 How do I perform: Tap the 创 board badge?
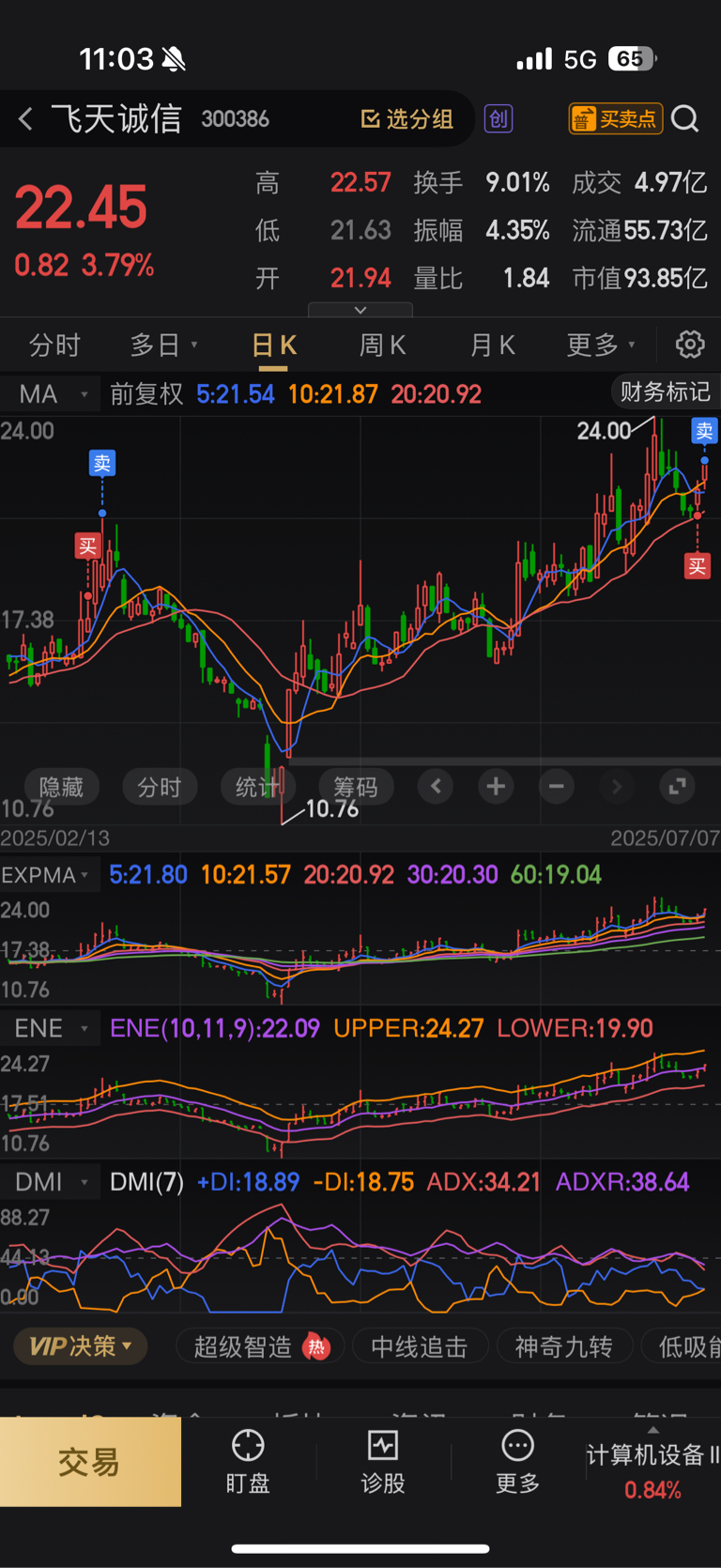(499, 119)
